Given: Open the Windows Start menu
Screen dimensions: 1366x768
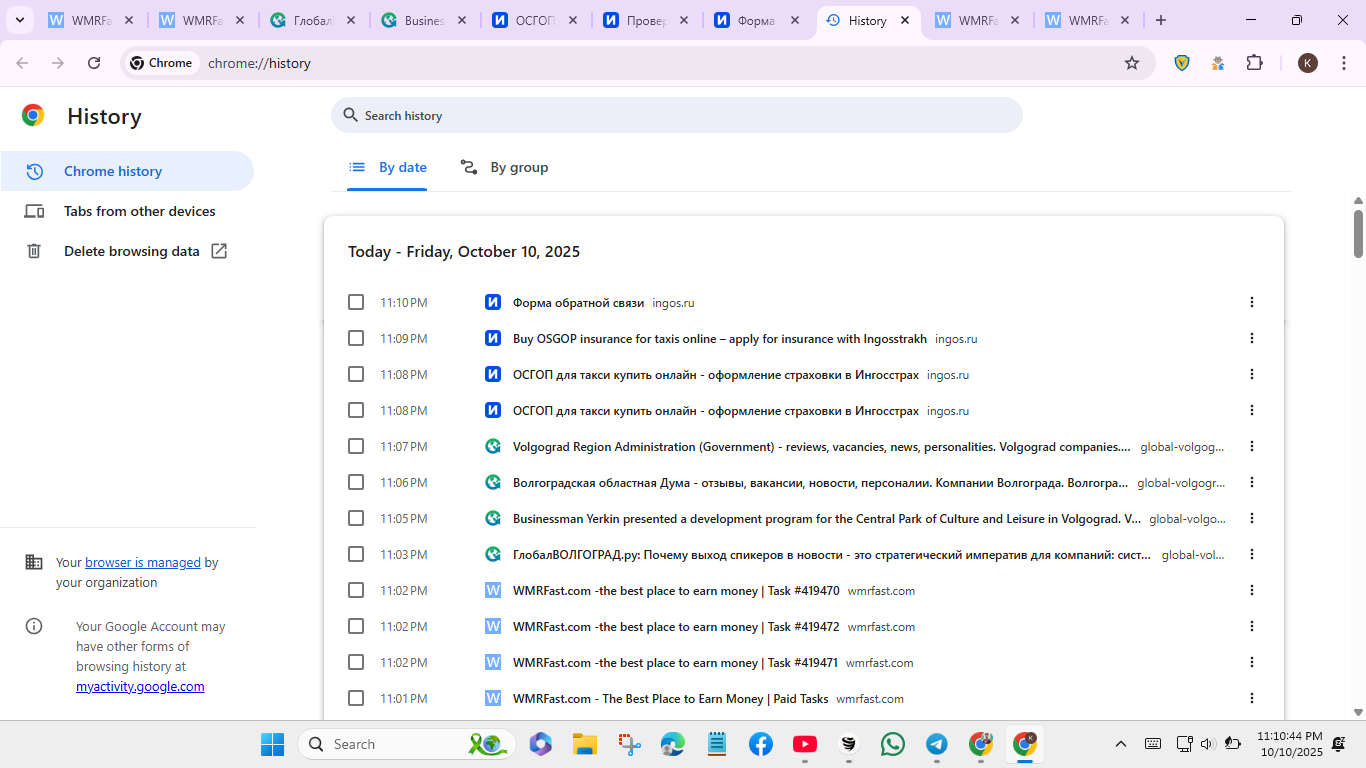Looking at the screenshot, I should (272, 744).
